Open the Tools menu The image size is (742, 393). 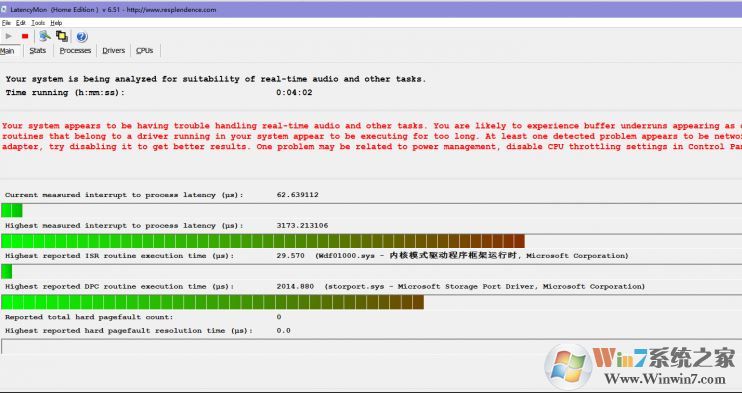pyautogui.click(x=38, y=23)
